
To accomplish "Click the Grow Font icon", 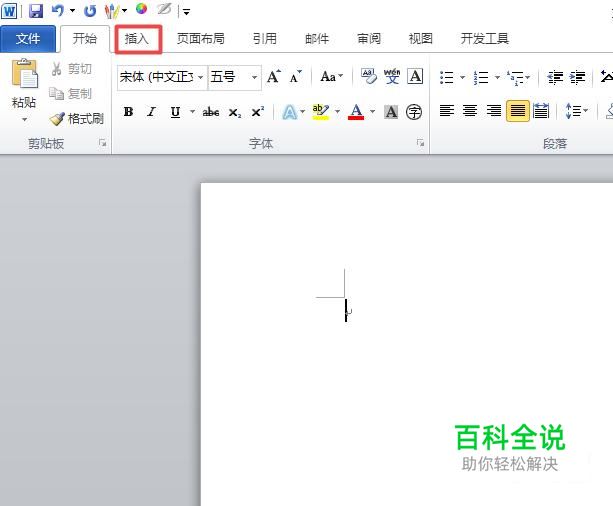I will pos(274,77).
